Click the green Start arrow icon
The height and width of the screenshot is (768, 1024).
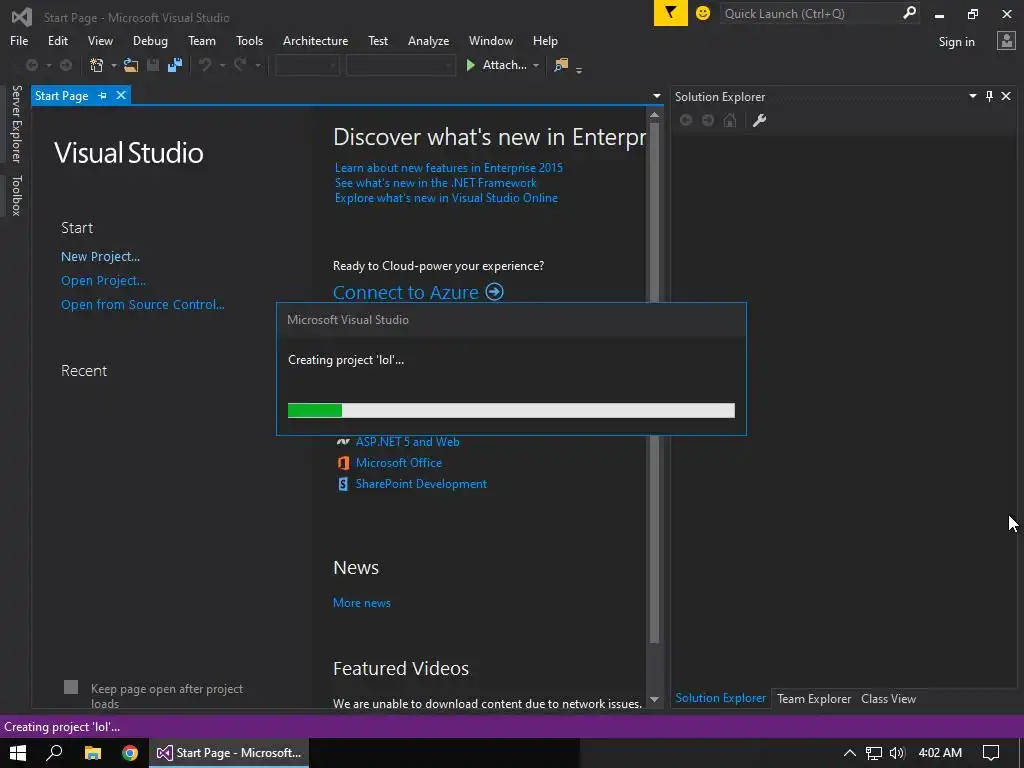[470, 65]
